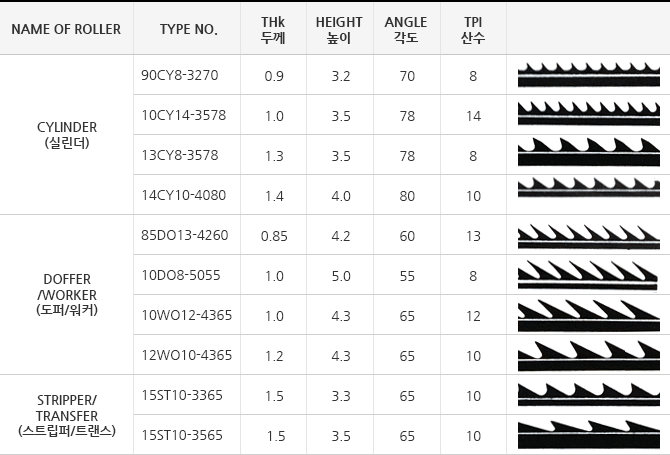Click the THk 두께 column header

pos(273,29)
